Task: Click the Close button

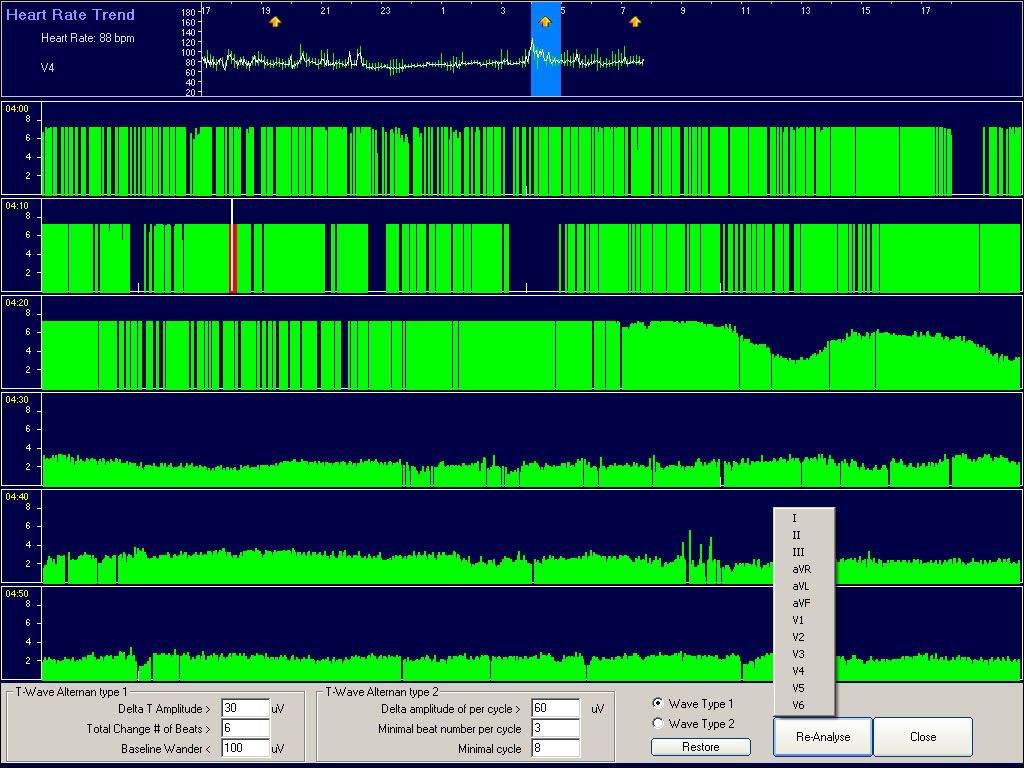Action: 922,737
